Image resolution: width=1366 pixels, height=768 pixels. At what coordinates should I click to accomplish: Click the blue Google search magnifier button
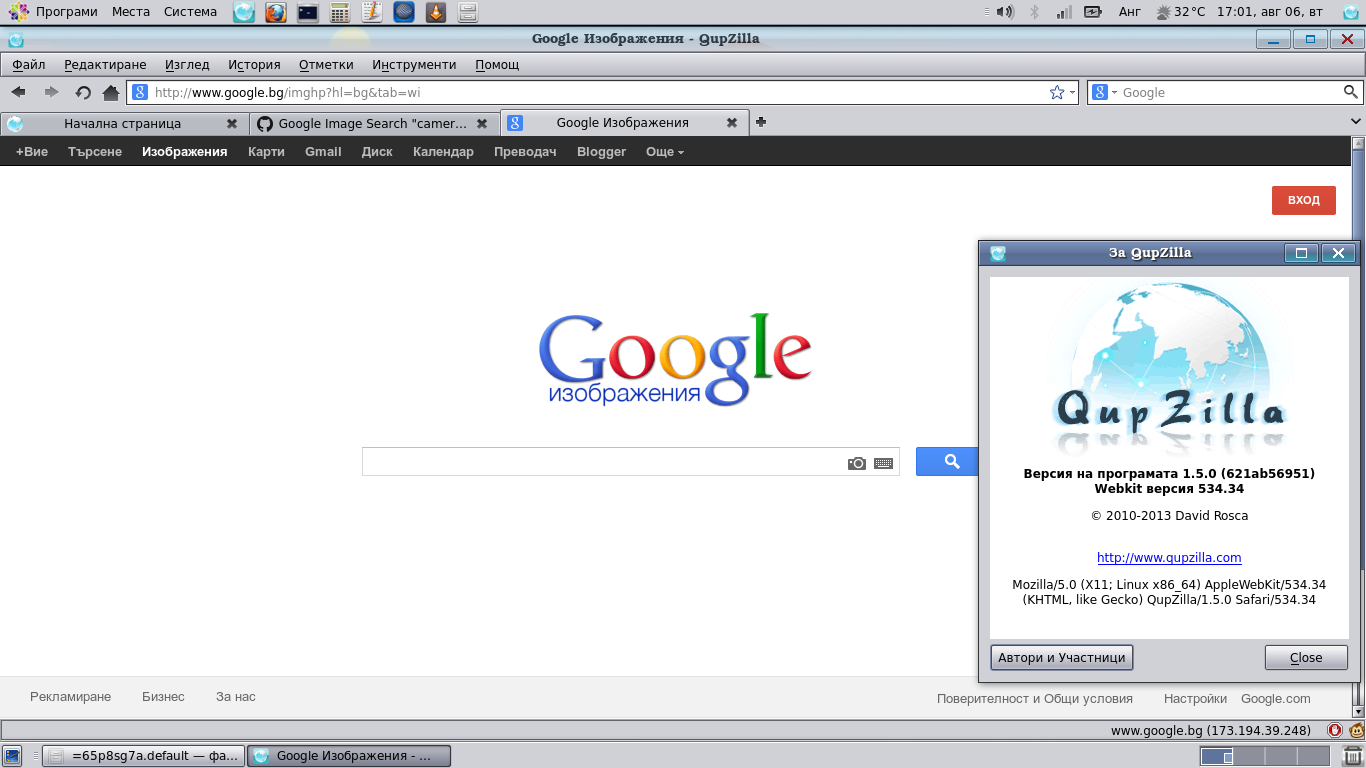[948, 461]
